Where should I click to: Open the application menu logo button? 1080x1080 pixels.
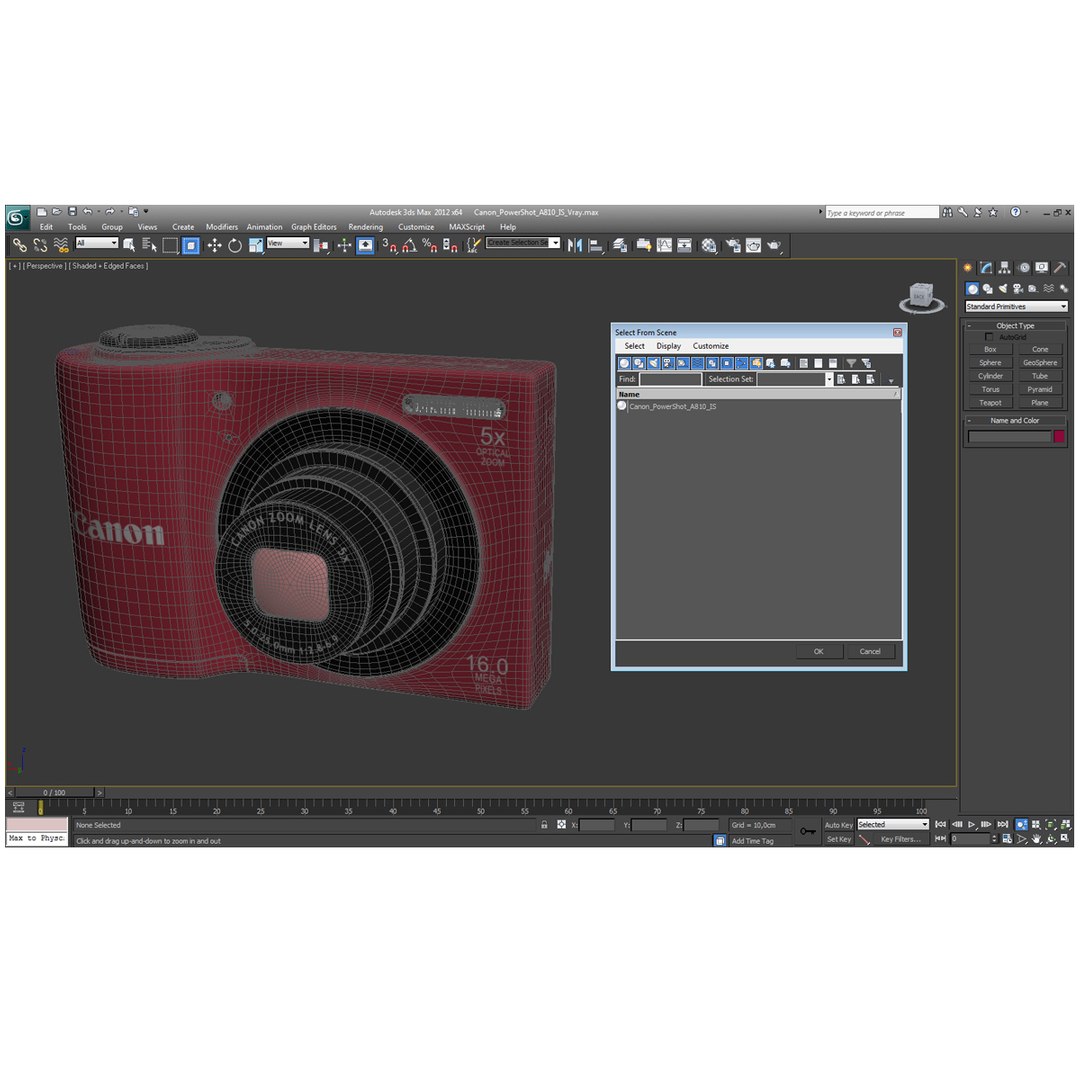click(x=17, y=218)
